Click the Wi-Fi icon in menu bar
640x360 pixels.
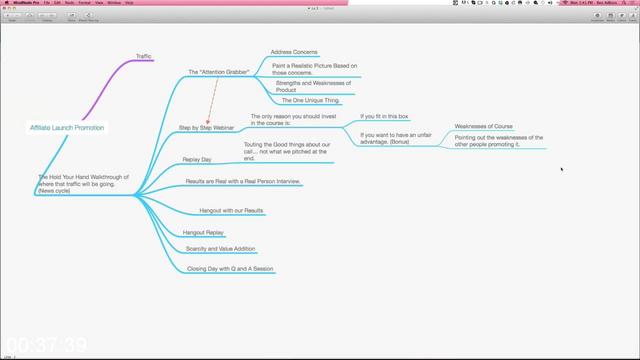tap(565, 2)
